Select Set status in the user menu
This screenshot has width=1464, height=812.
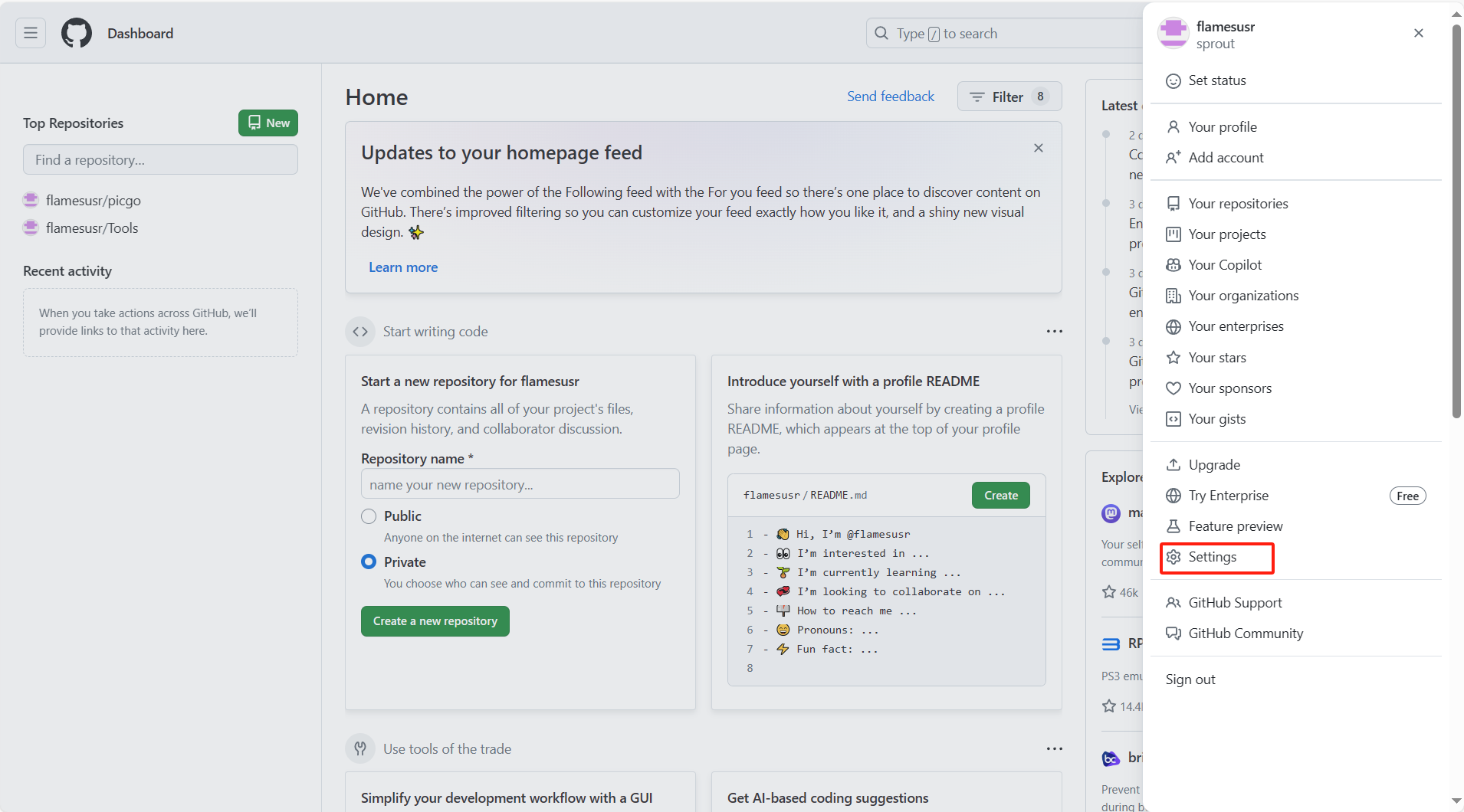click(x=1296, y=81)
